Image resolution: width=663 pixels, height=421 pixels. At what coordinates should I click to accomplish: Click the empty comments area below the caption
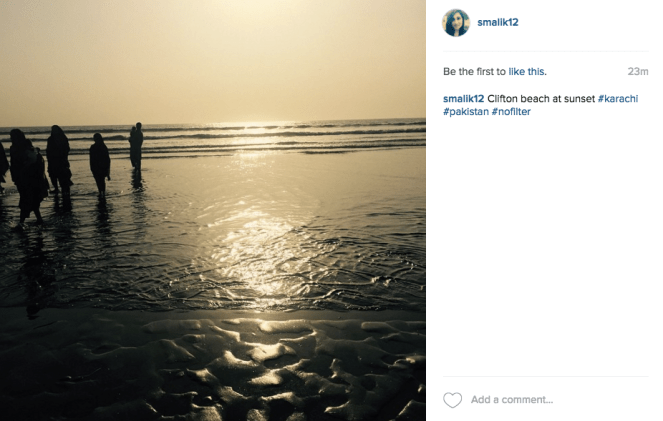545,250
